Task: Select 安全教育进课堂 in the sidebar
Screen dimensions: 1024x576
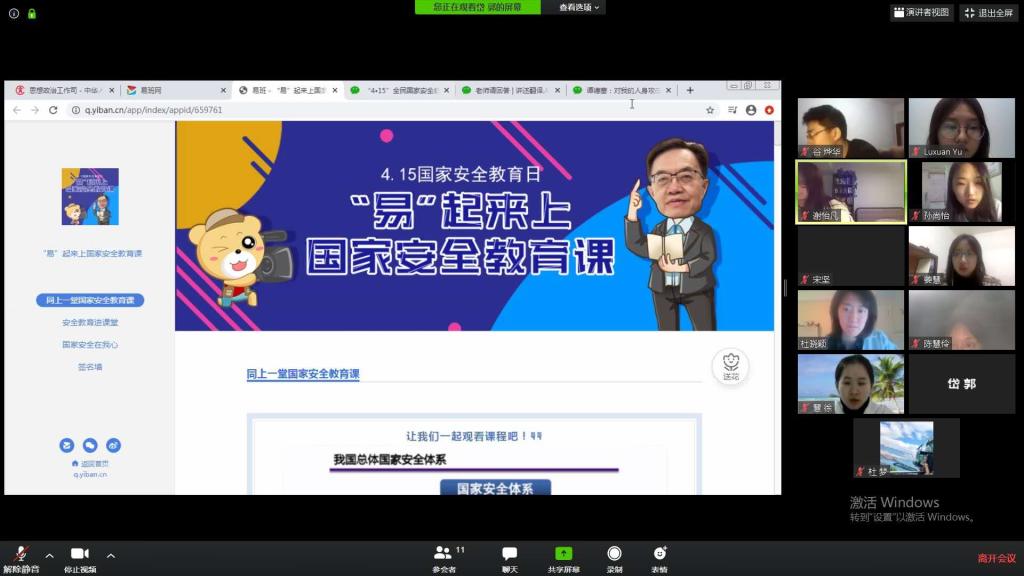Action: click(90, 322)
